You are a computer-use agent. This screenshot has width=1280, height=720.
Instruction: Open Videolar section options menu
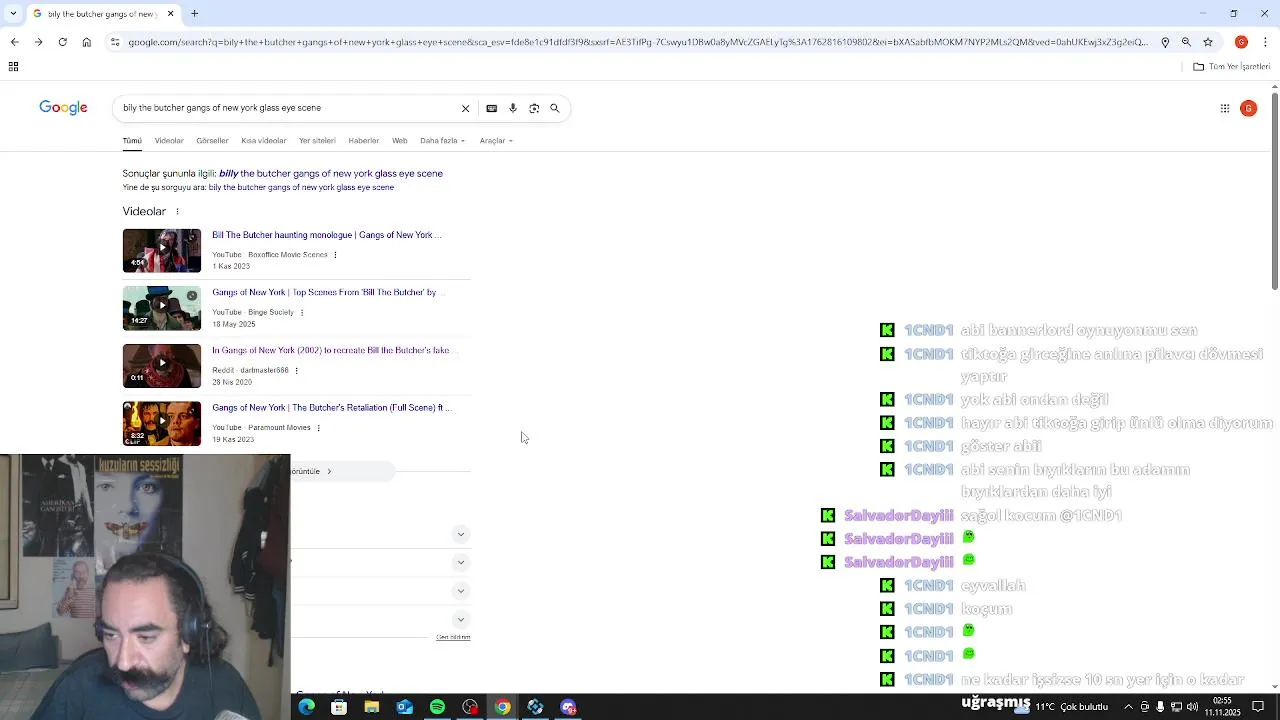[177, 212]
